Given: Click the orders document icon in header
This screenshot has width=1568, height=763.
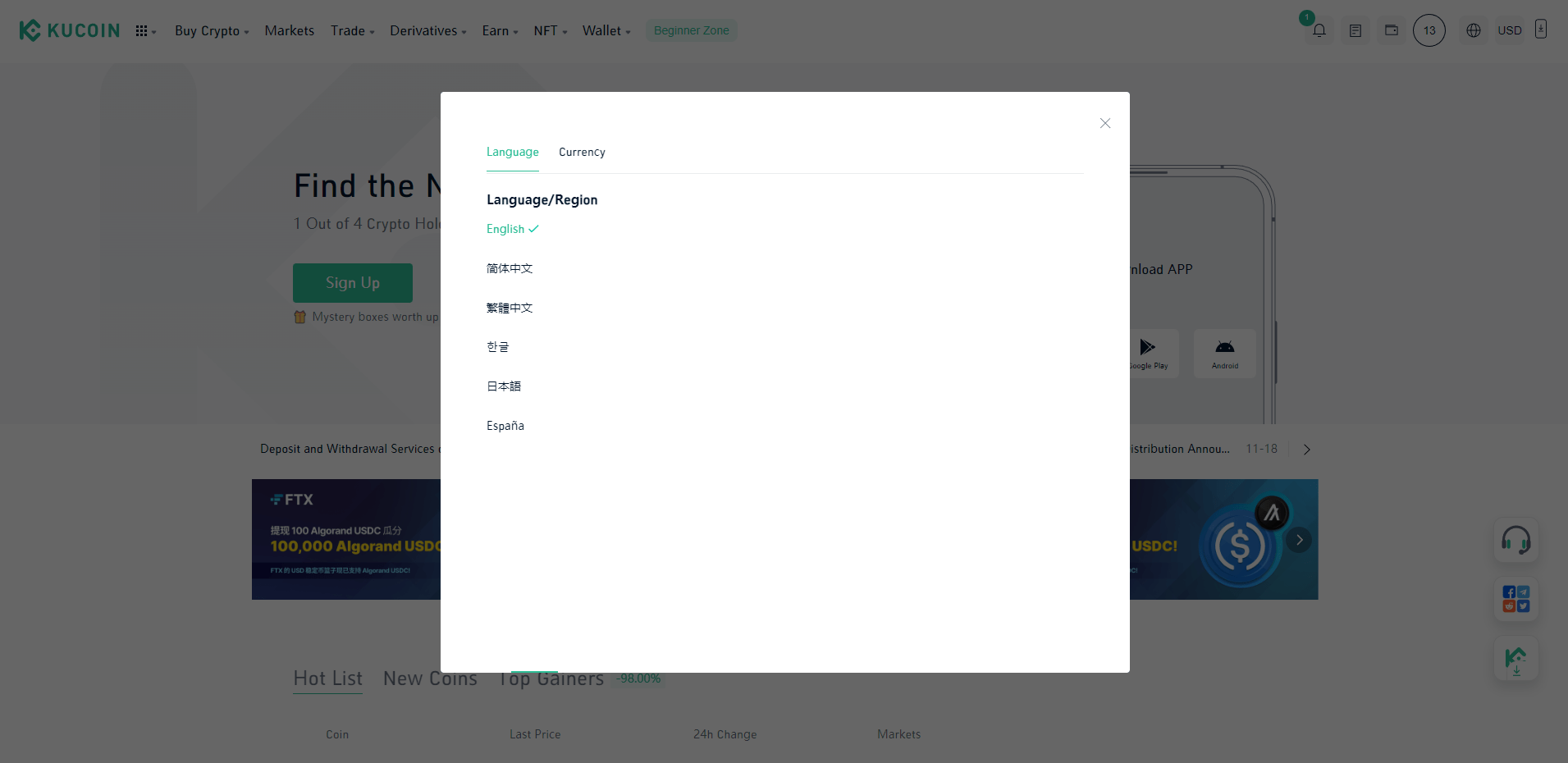Looking at the screenshot, I should pyautogui.click(x=1355, y=30).
